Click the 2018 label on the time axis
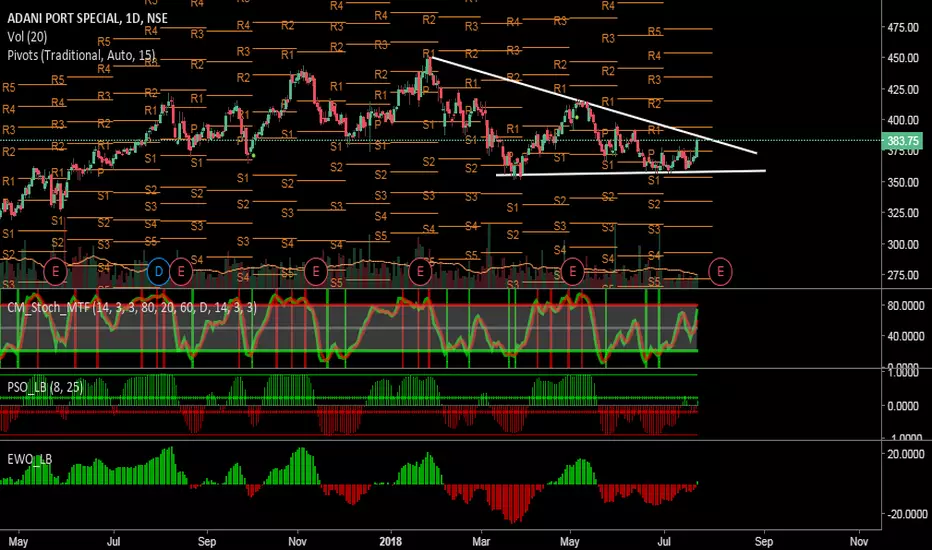932x550 pixels. [390, 542]
